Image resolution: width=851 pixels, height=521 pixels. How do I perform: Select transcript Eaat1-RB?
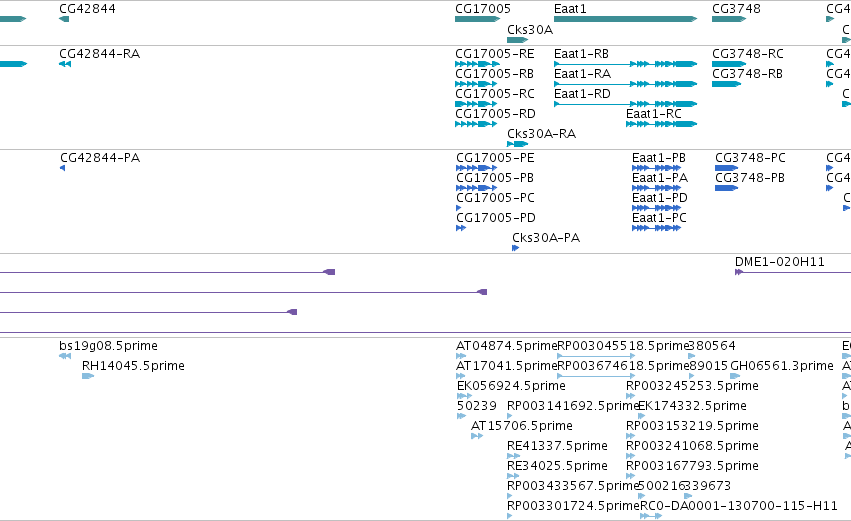[581, 54]
